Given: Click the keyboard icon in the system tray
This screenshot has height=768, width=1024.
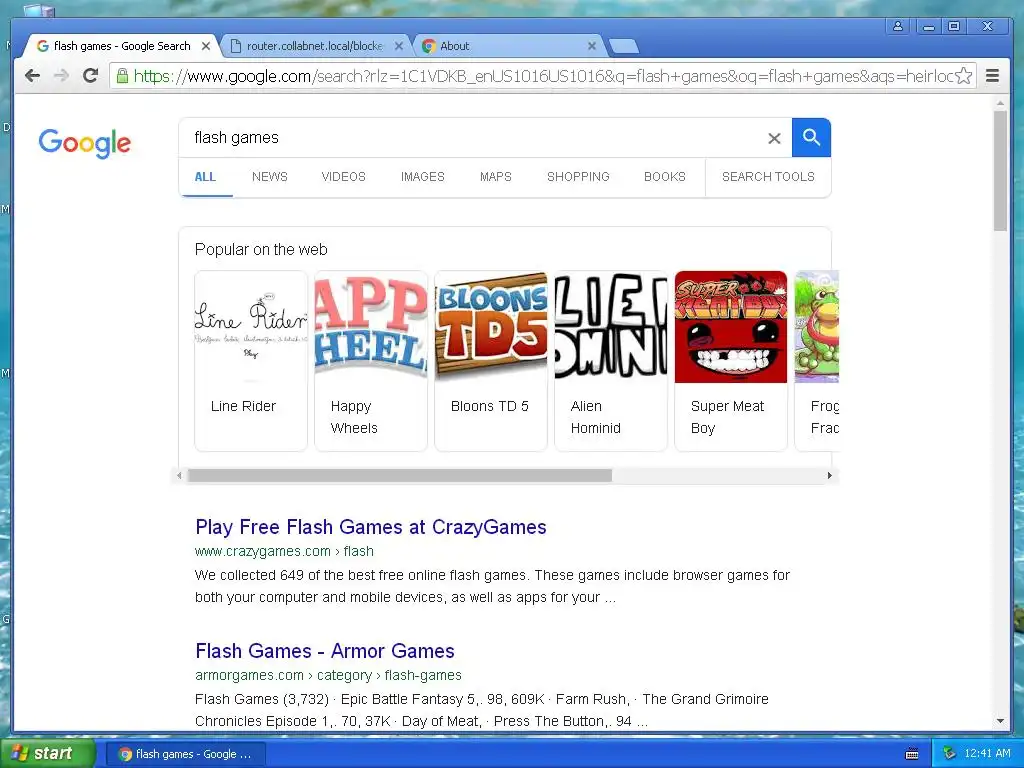Looking at the screenshot, I should [912, 754].
